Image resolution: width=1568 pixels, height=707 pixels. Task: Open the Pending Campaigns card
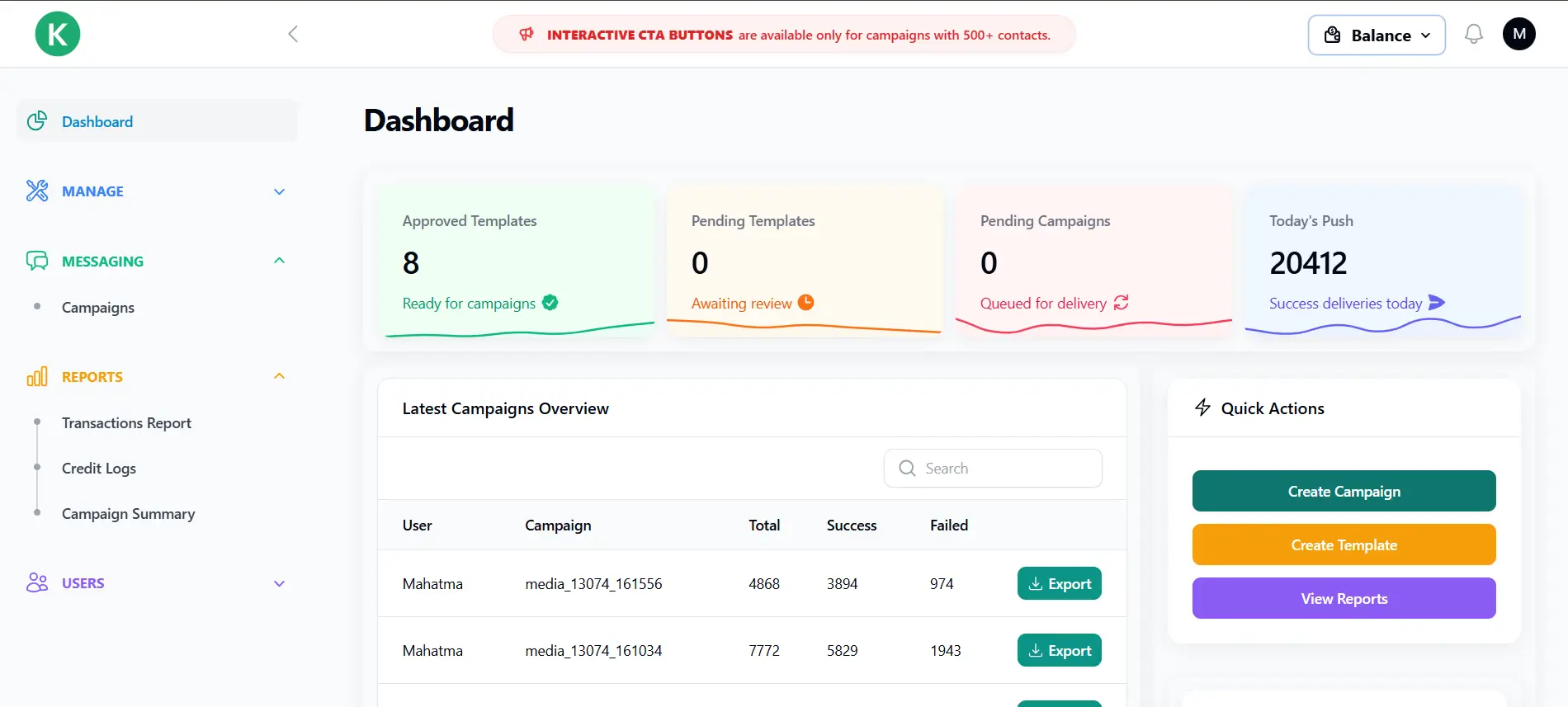(1093, 261)
